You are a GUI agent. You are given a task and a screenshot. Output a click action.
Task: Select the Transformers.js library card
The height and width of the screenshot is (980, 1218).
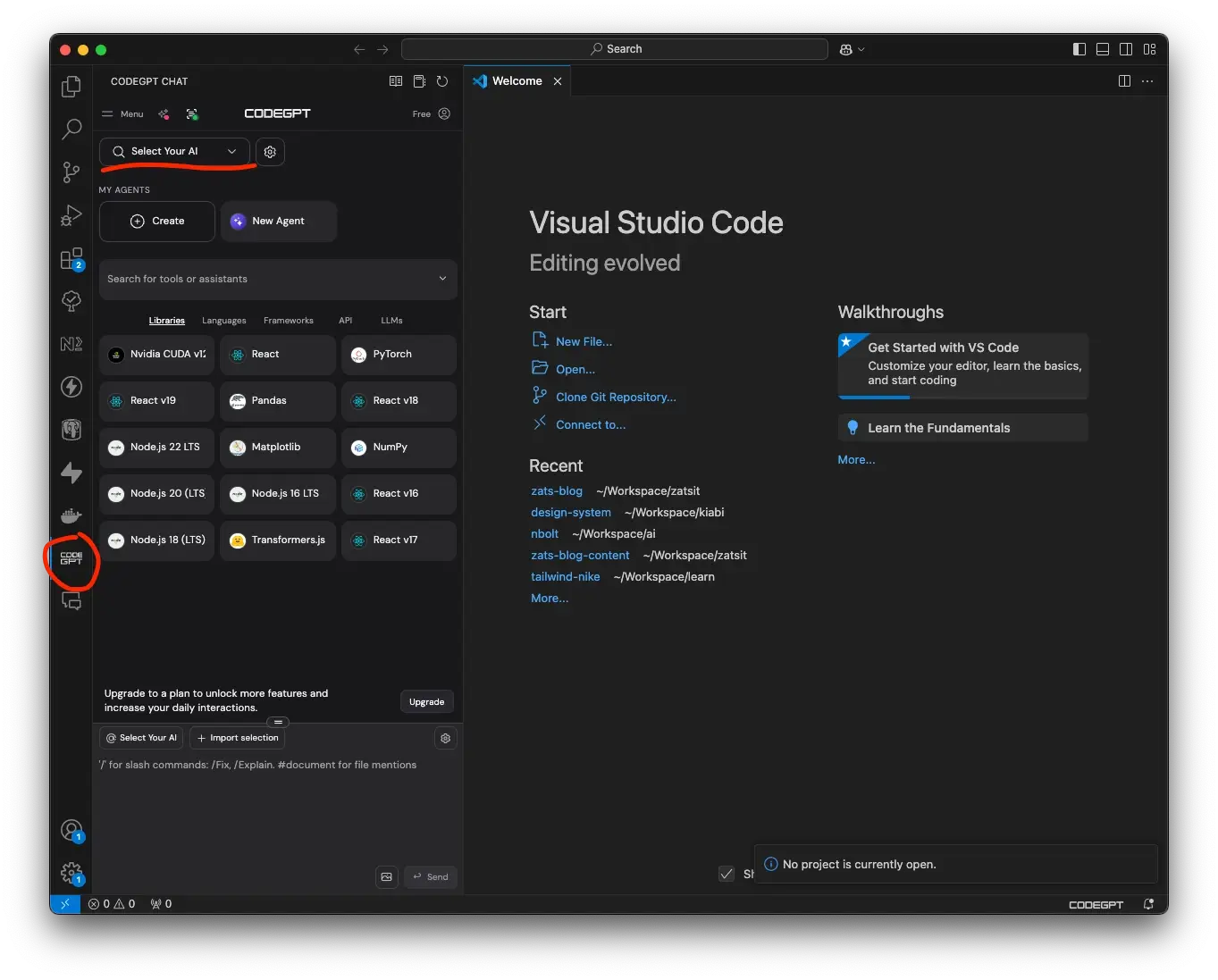[278, 540]
